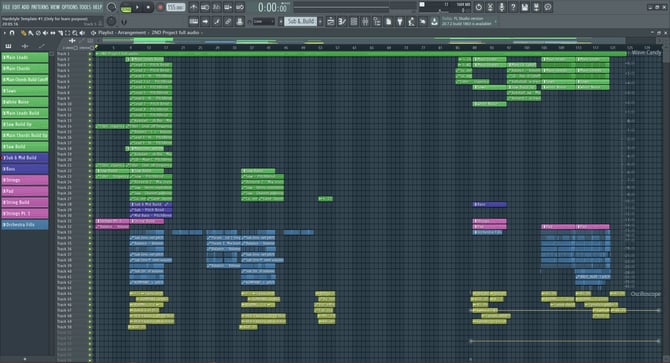670x363 pixels.
Task: Select the zoom tool in playlist toolbar
Action: click(x=75, y=33)
